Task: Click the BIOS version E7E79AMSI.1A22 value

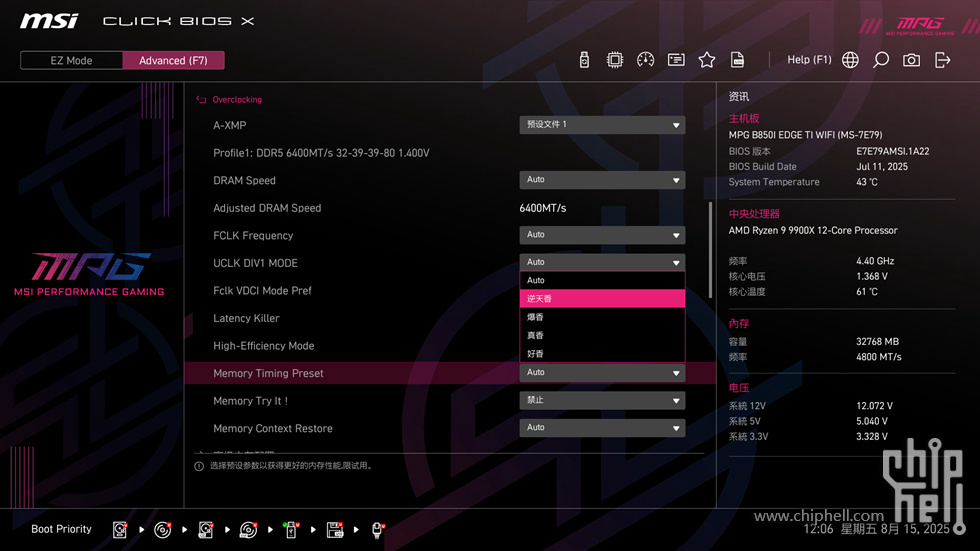Action: pyautogui.click(x=892, y=151)
